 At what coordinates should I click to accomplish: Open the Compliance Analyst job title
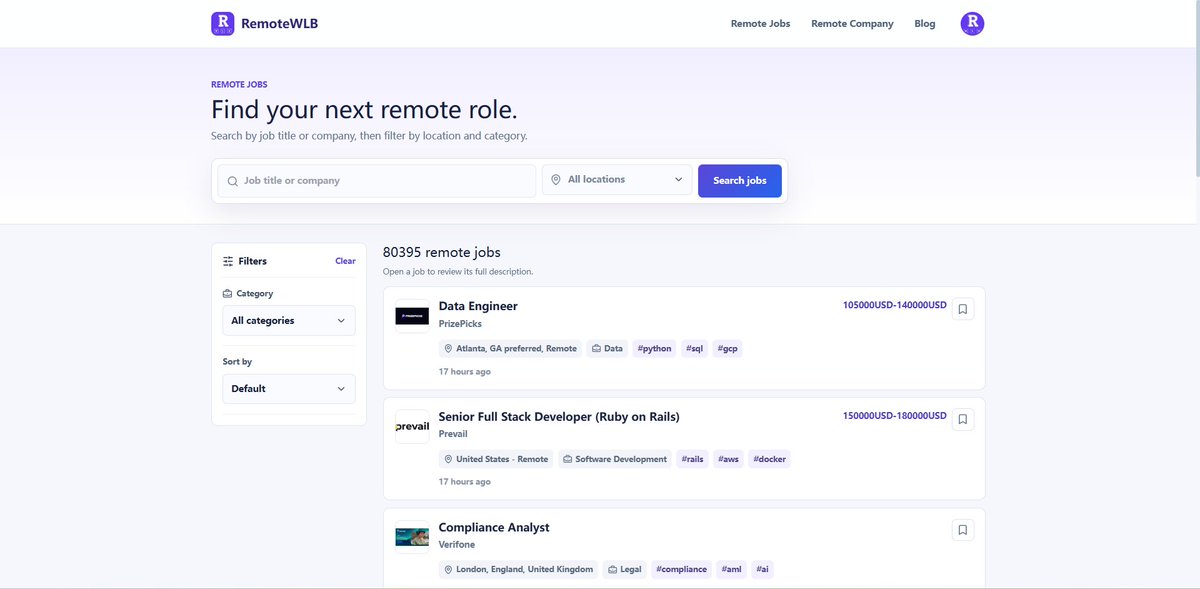(x=494, y=528)
